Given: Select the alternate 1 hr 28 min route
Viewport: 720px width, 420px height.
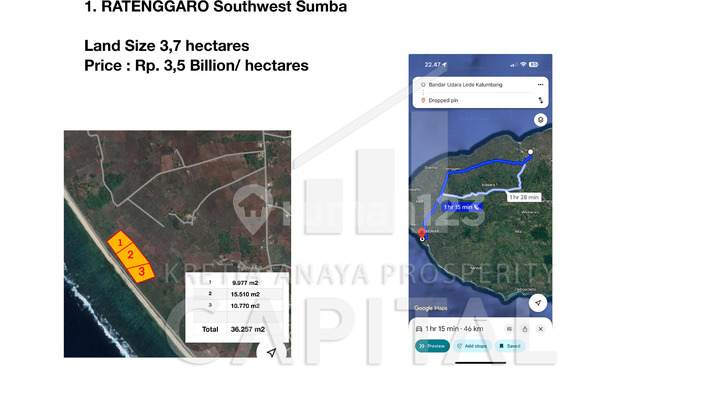Looking at the screenshot, I should click(524, 197).
